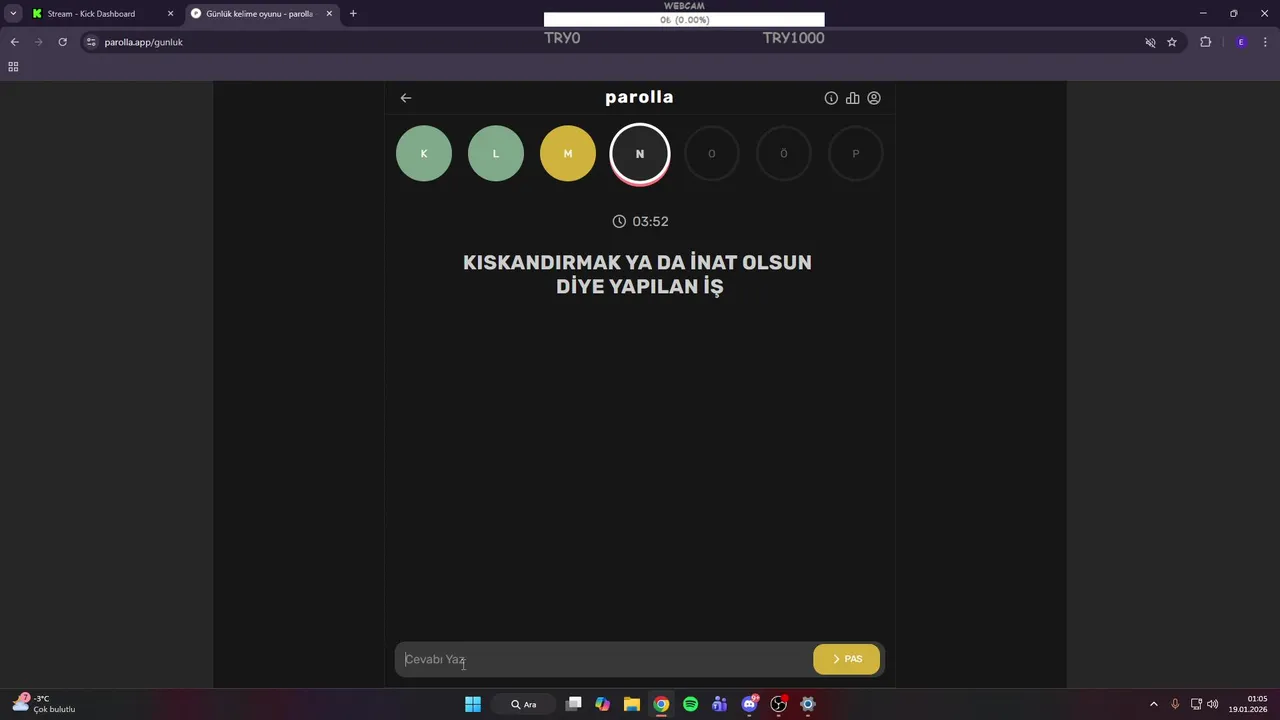This screenshot has height=720, width=1280.
Task: Open the taskbar volume control
Action: 1213,704
